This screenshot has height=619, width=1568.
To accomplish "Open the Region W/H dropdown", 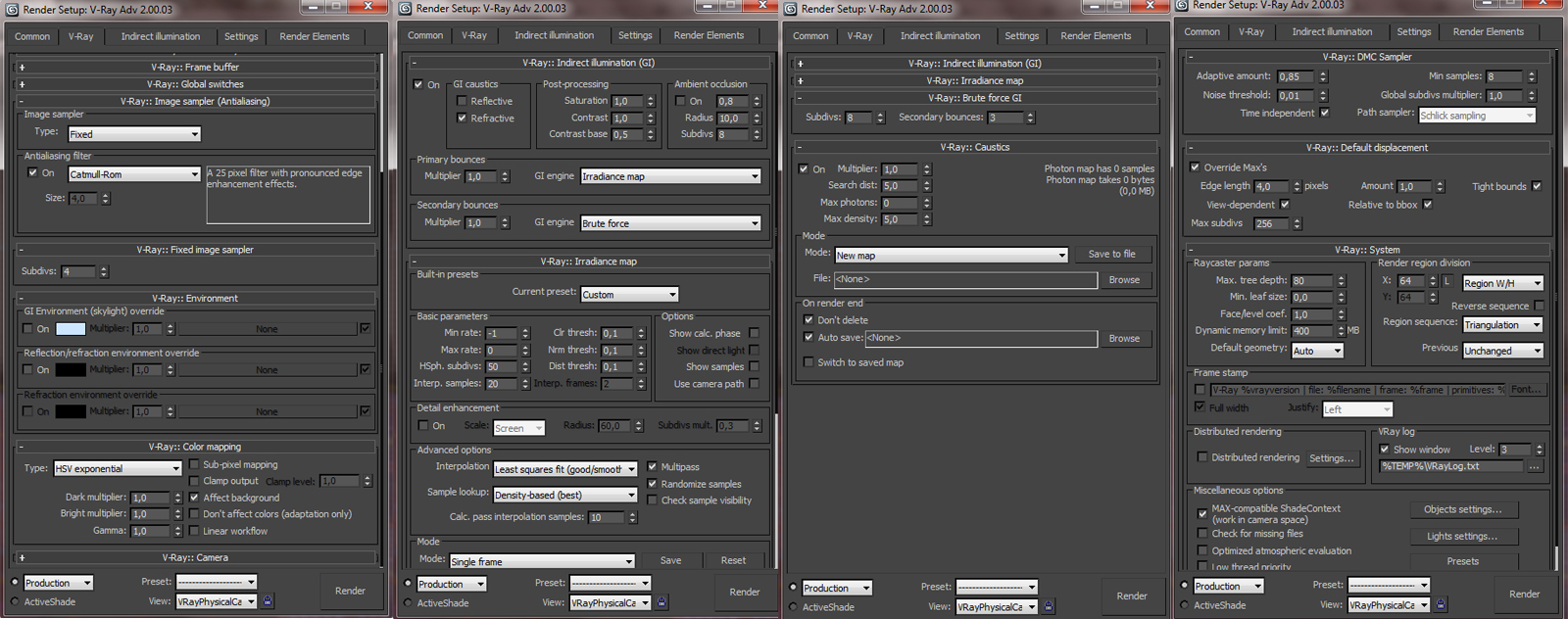I will 1502,283.
